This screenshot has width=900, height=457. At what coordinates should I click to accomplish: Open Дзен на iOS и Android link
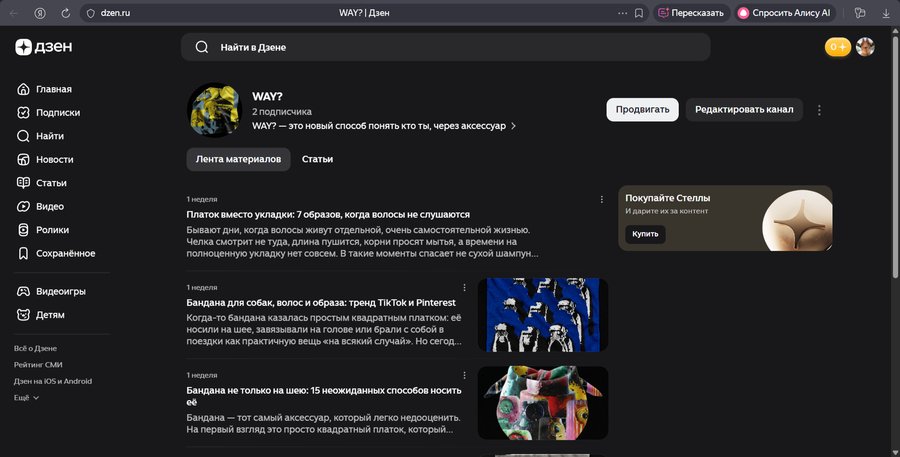point(53,381)
